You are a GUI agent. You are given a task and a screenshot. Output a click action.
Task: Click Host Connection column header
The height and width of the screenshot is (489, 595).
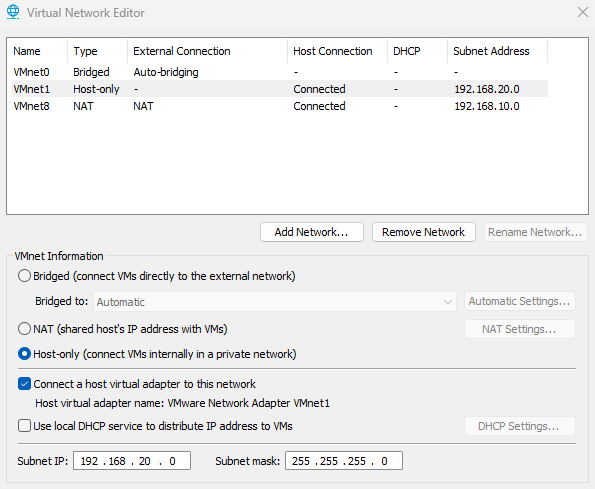(337, 51)
